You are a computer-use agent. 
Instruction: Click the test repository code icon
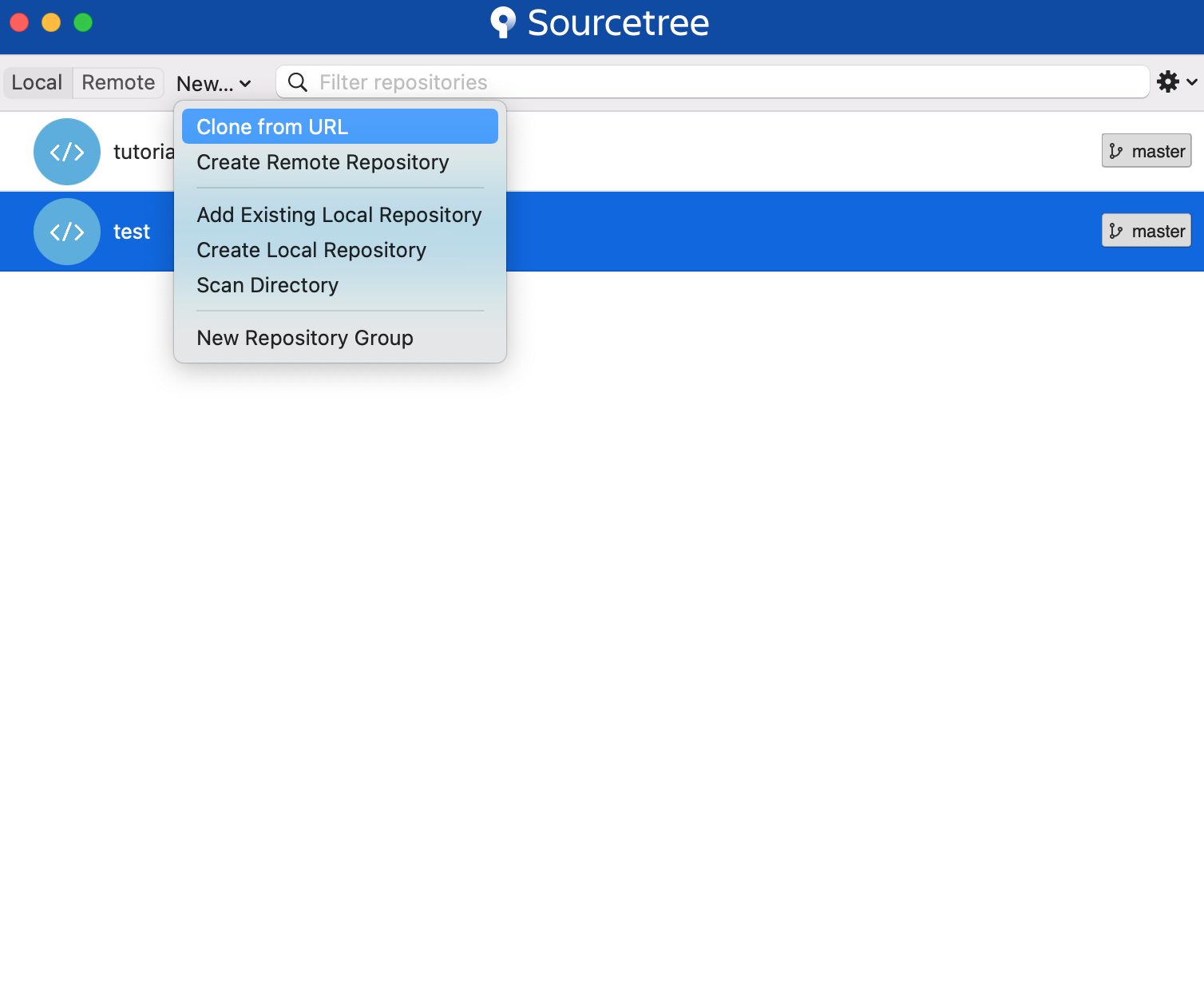pyautogui.click(x=67, y=232)
